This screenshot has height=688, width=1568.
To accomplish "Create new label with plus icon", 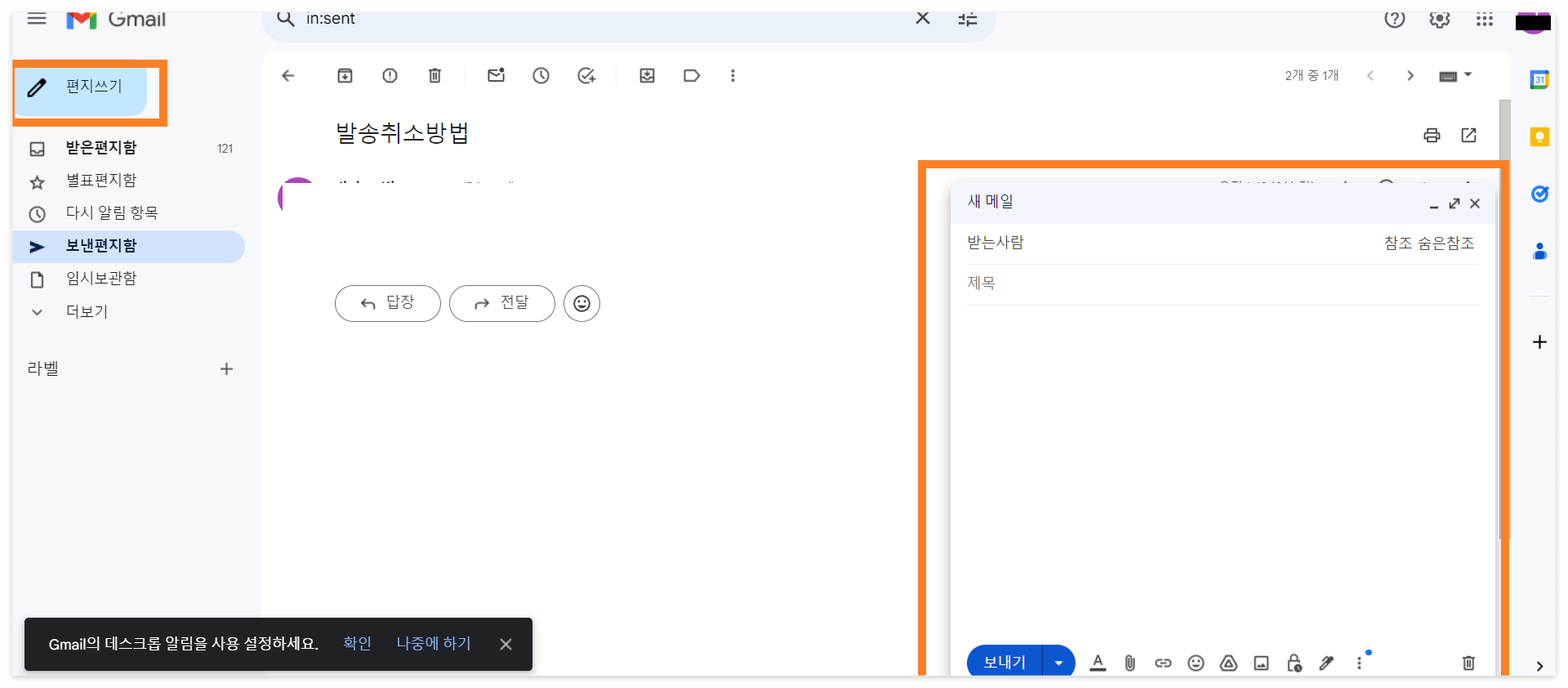I will [x=227, y=369].
